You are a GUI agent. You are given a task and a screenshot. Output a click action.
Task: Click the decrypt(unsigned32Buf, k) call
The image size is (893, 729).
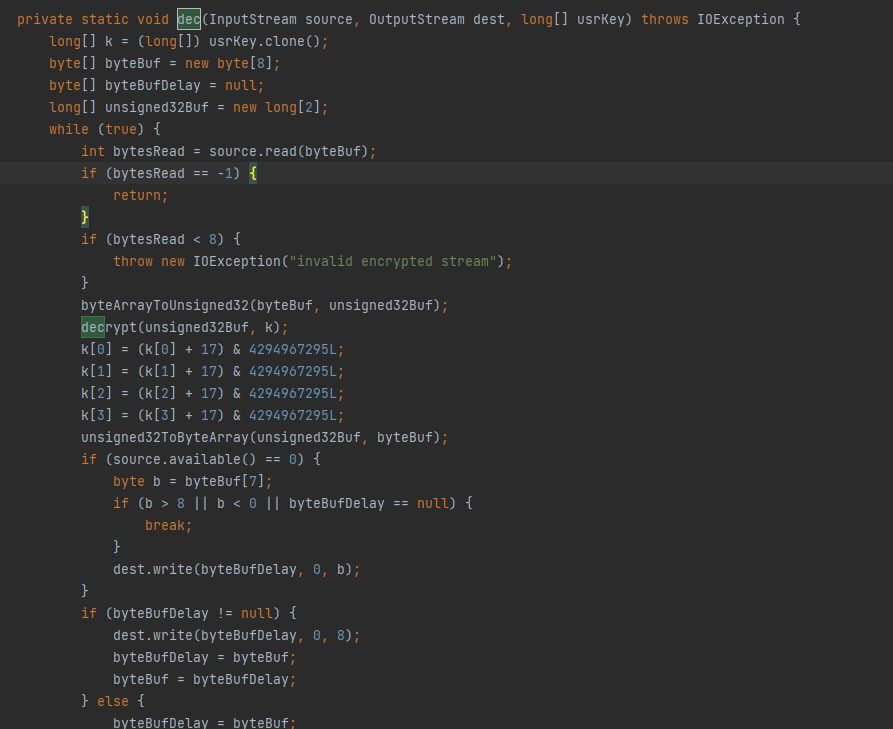click(184, 327)
